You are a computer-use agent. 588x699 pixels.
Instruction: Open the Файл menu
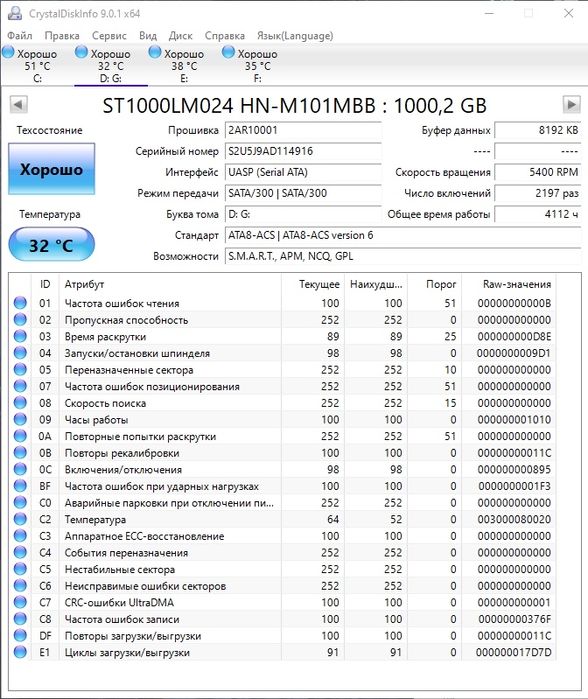click(20, 36)
